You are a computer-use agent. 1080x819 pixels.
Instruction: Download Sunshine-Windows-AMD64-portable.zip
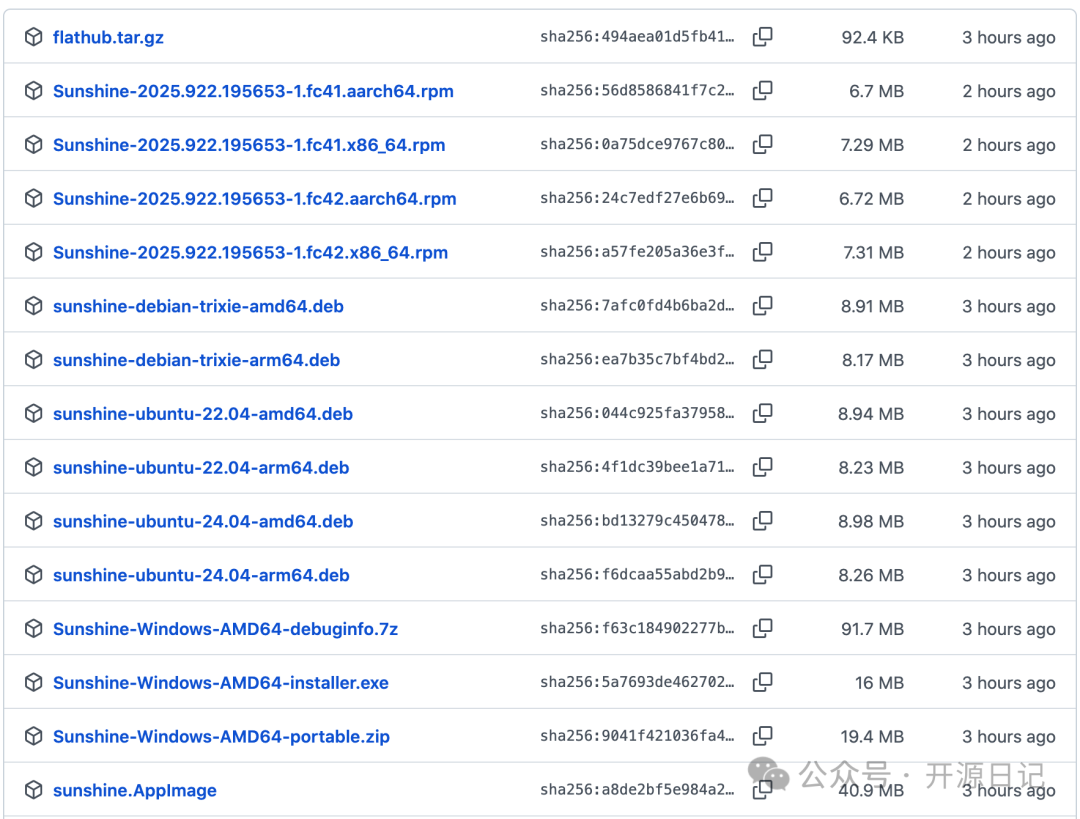point(221,737)
